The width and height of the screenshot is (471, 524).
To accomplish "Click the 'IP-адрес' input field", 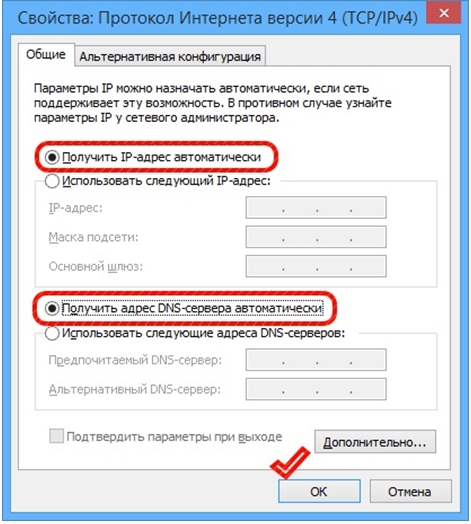I will tap(316, 208).
